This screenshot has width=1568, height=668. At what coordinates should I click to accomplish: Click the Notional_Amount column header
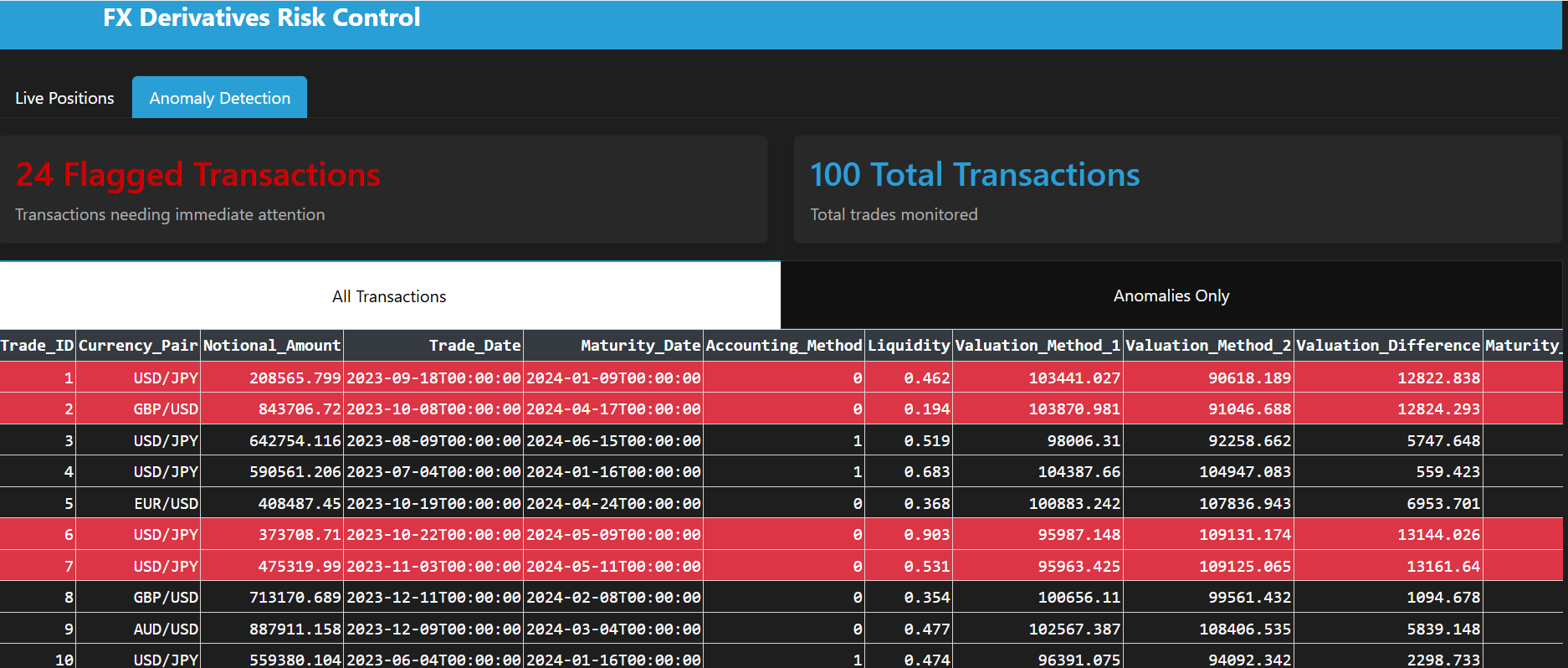[x=272, y=345]
